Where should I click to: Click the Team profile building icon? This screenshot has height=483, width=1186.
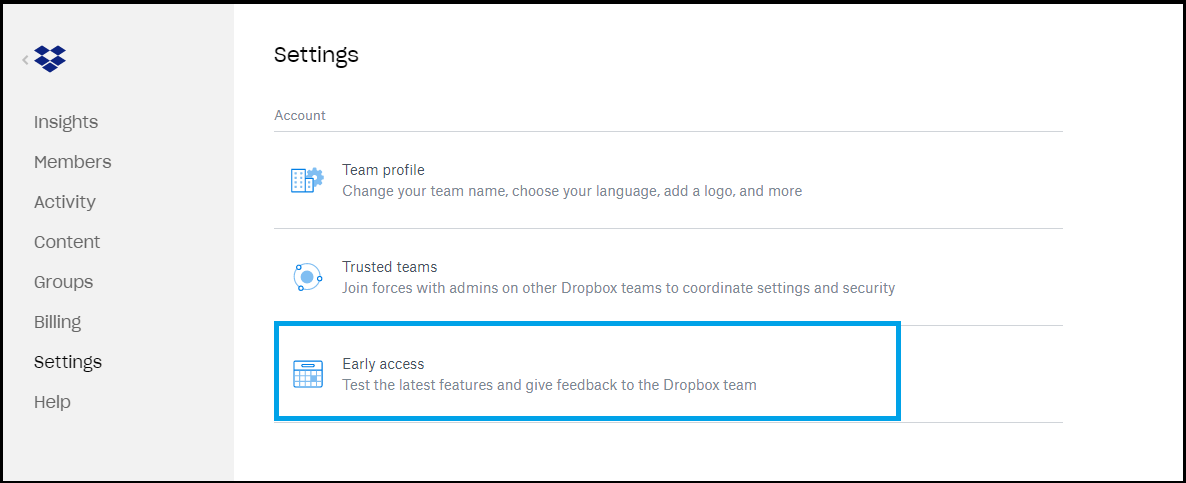coord(307,180)
